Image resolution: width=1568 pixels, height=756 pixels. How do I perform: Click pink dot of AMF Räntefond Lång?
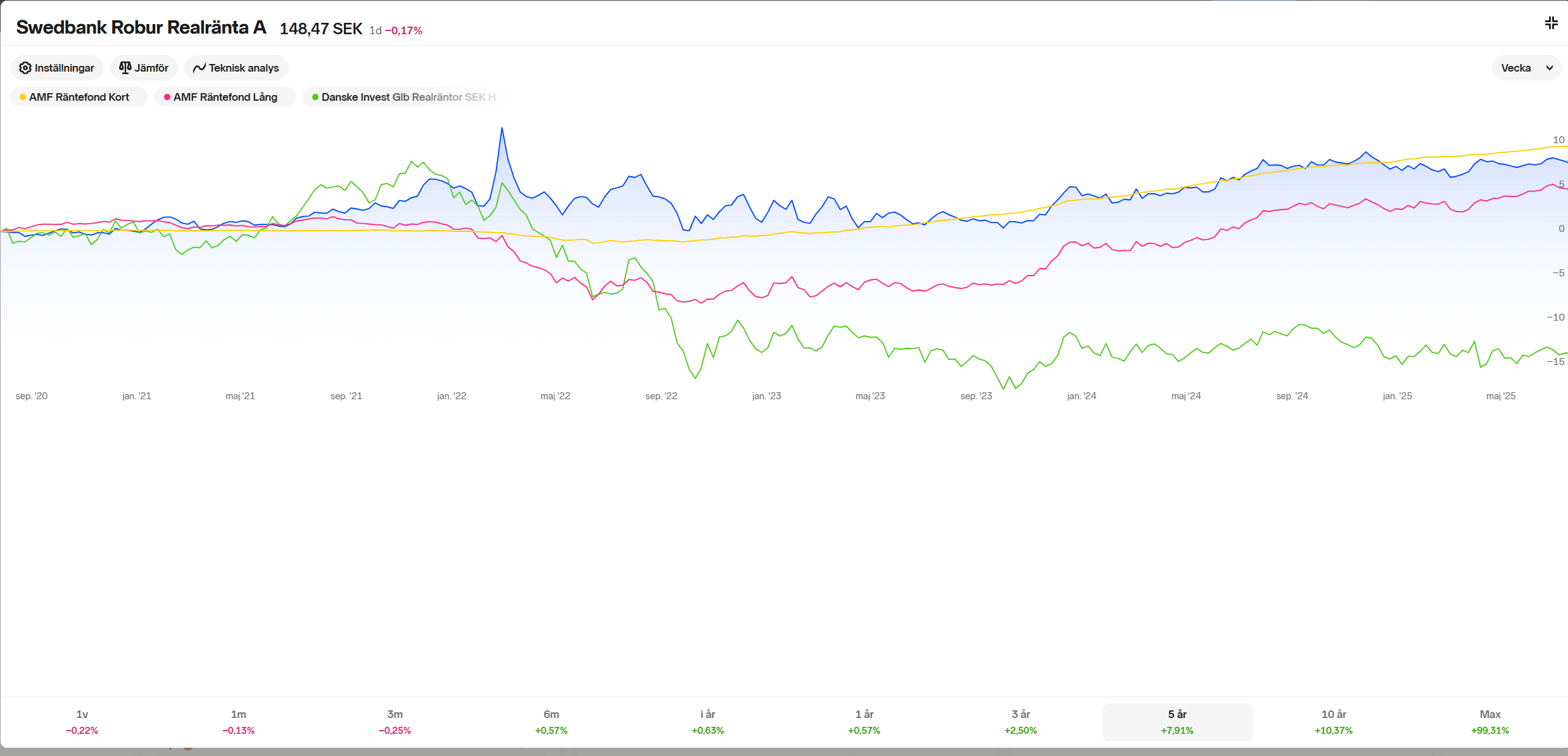[167, 97]
